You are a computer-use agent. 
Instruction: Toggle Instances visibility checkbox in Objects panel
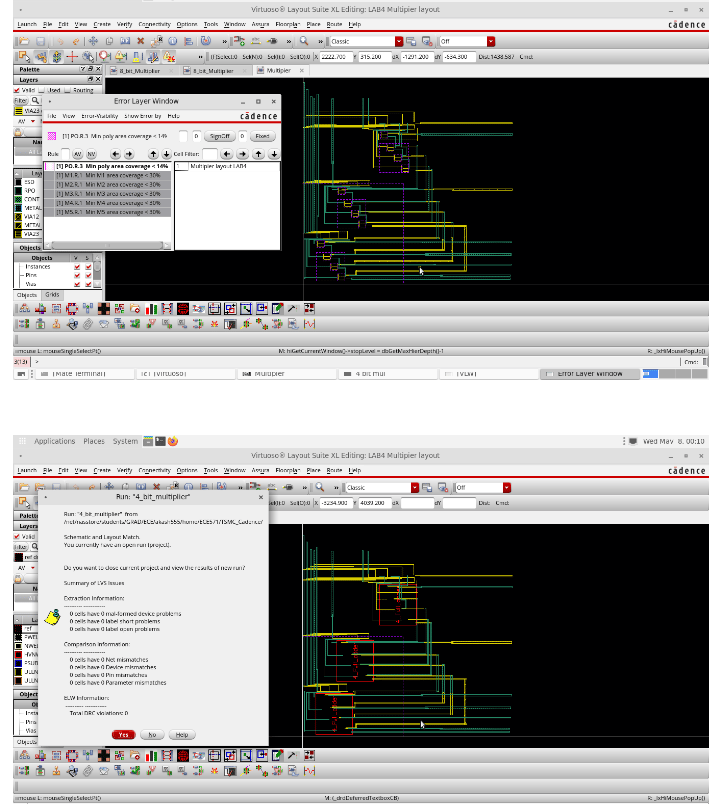pos(77,267)
